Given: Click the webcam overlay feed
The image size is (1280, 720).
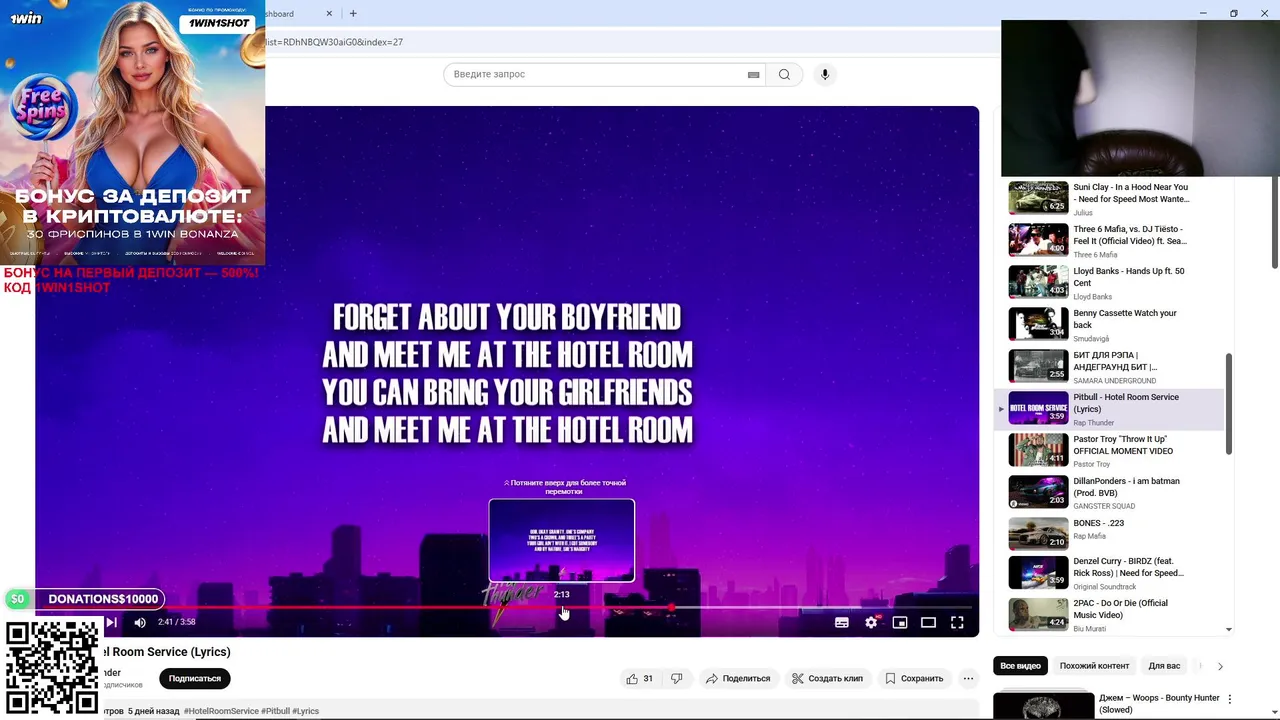Looking at the screenshot, I should coord(1140,98).
